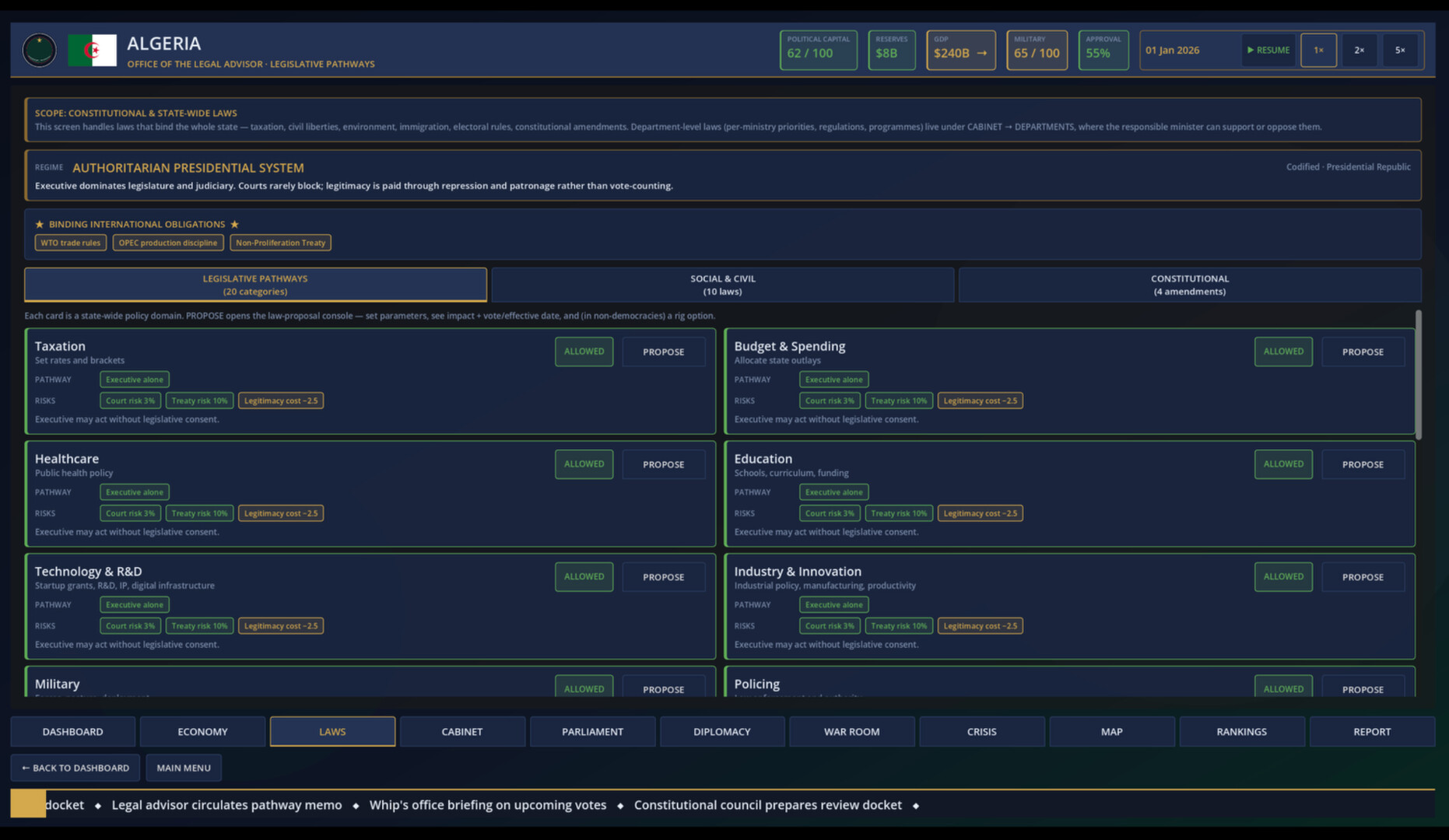Screen dimensions: 1449x840
Task: Propose an Education law
Action: 1363,464
